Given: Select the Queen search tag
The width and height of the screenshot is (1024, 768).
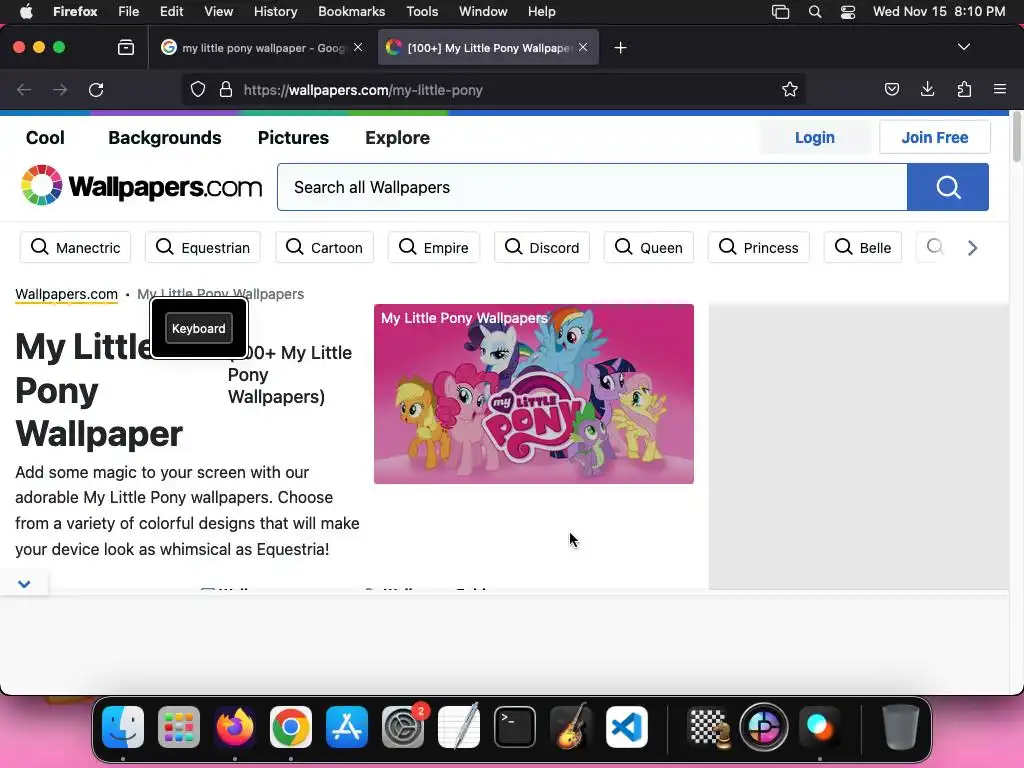Looking at the screenshot, I should tap(648, 248).
